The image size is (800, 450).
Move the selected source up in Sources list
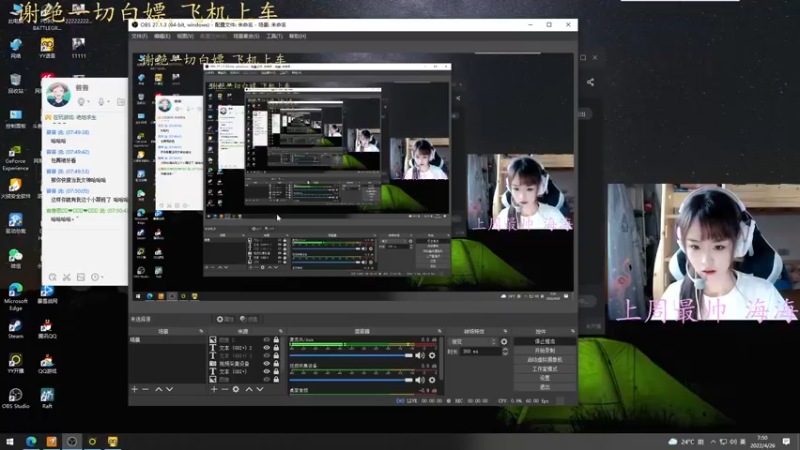pyautogui.click(x=249, y=389)
